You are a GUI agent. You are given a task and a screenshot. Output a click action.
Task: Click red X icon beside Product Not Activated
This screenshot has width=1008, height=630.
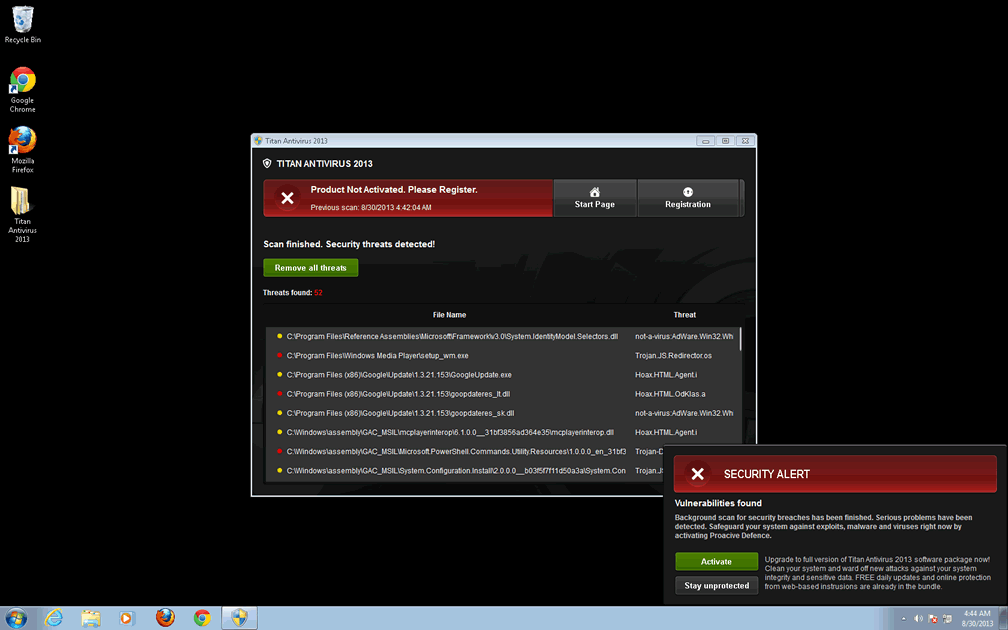[287, 198]
